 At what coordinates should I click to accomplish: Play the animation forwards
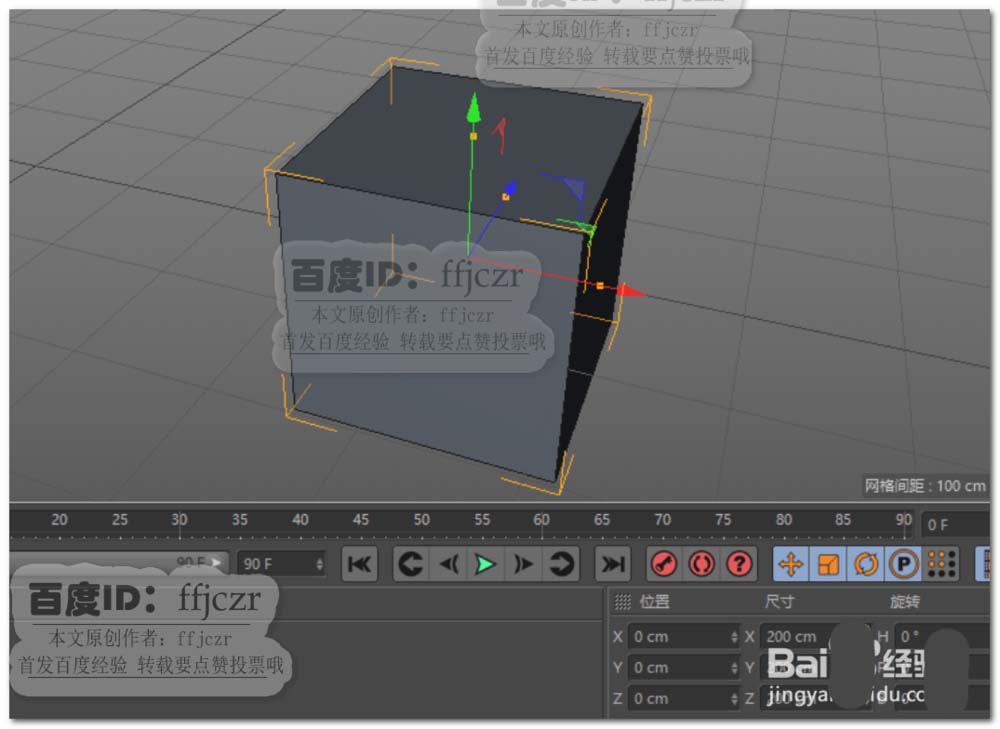pyautogui.click(x=486, y=564)
